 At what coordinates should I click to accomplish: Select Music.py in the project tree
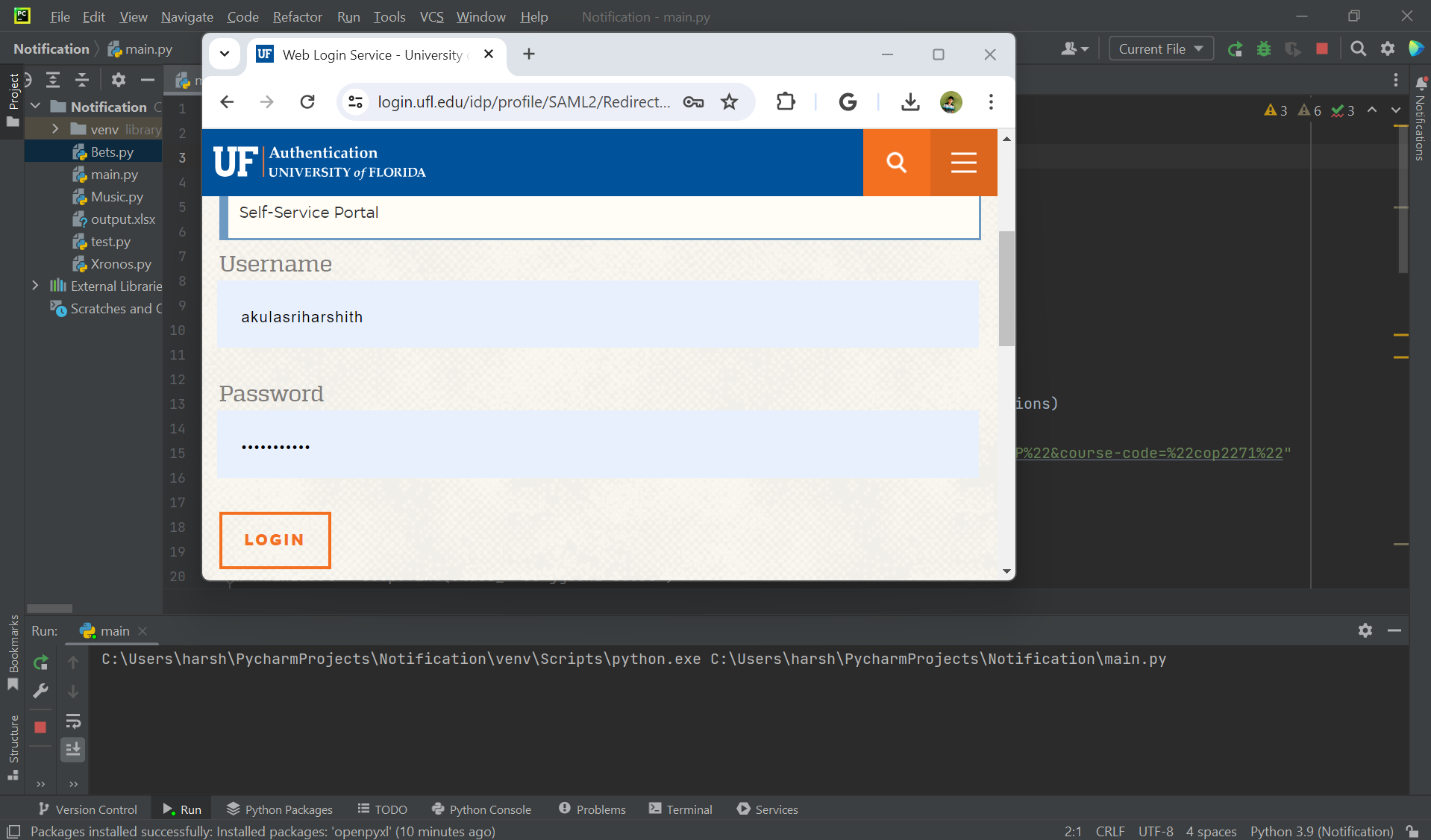(x=116, y=196)
